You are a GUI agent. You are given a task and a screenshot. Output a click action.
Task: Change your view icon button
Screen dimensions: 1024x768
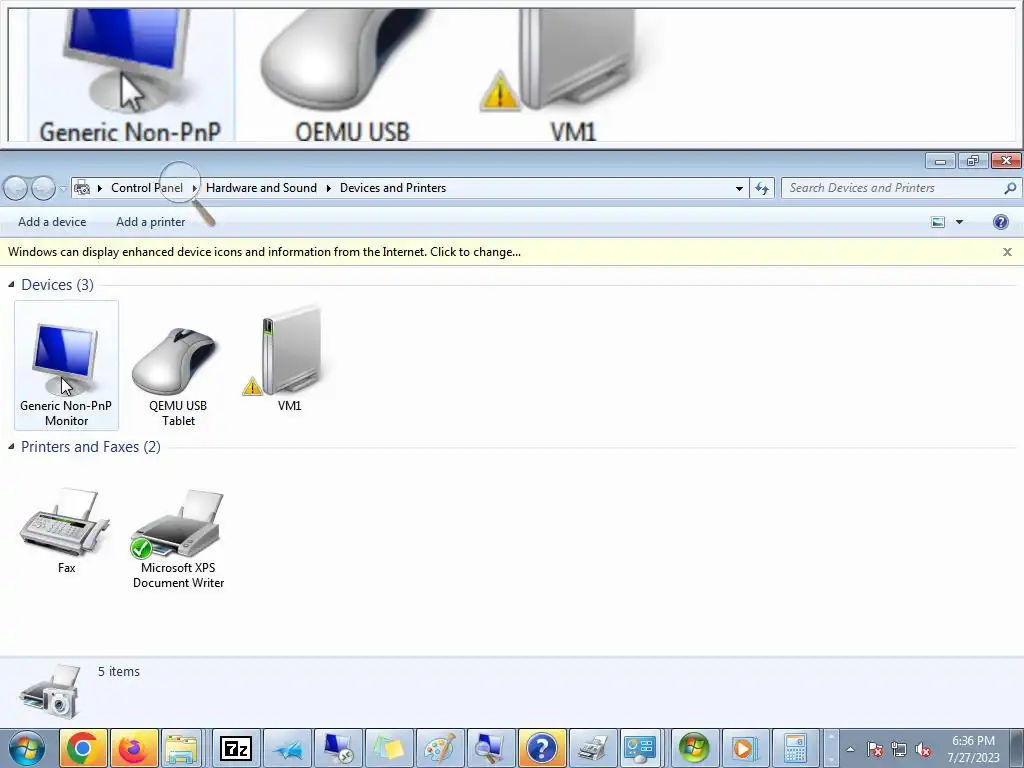click(x=938, y=222)
